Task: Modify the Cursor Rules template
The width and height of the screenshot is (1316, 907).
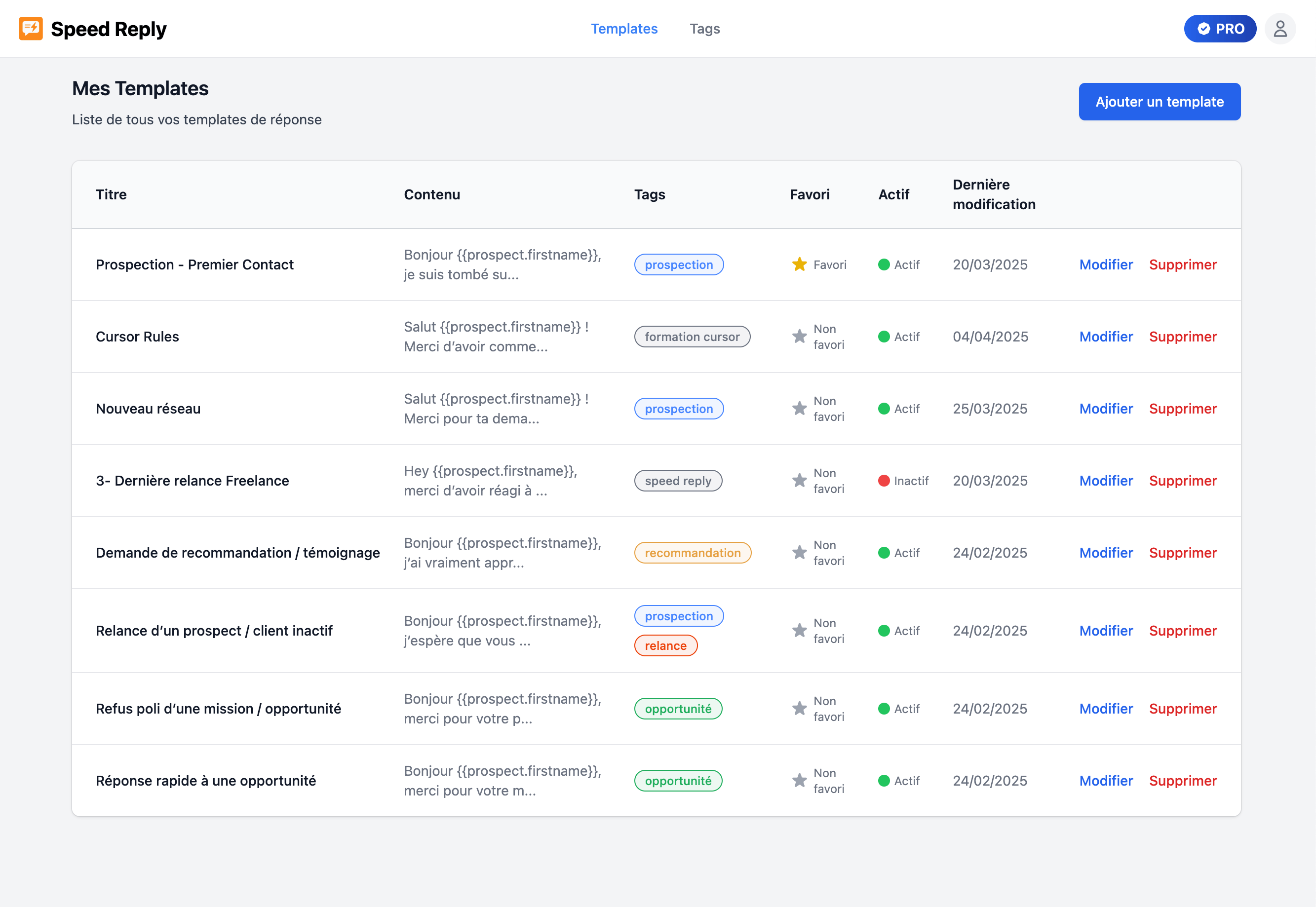Action: pyautogui.click(x=1106, y=337)
